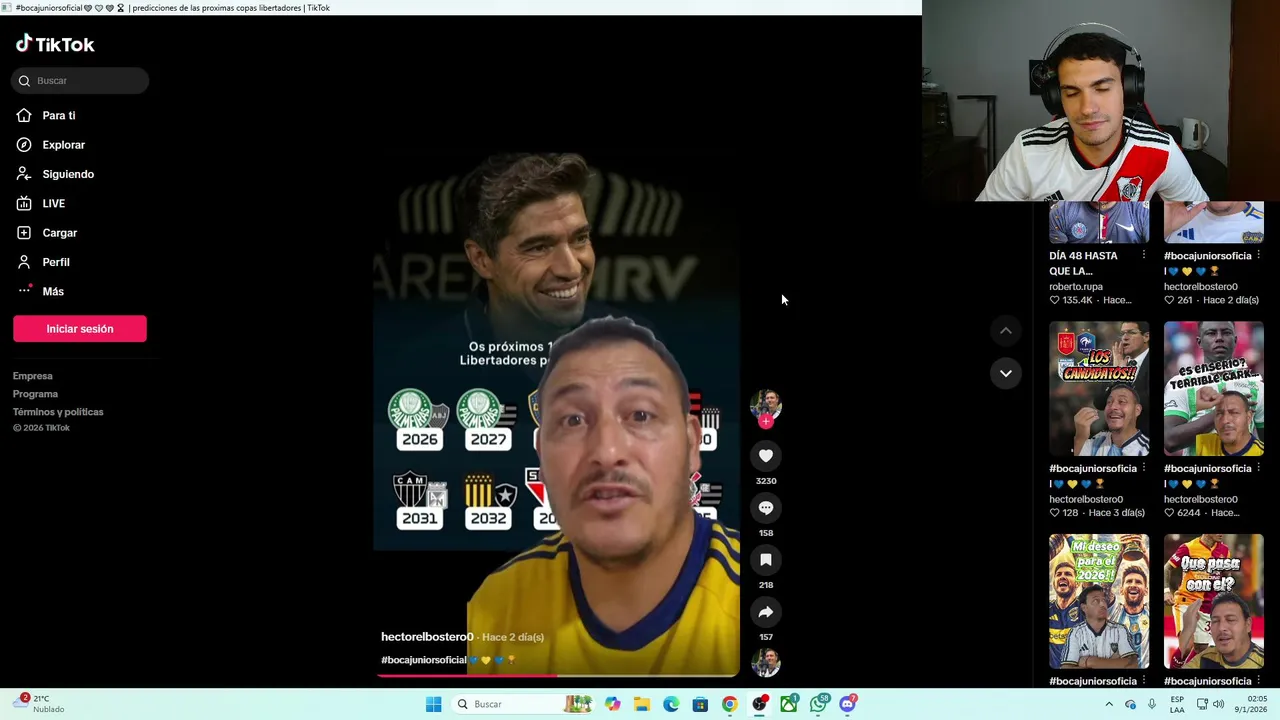Open Xbox app from the taskbar
The height and width of the screenshot is (720, 1280).
(x=789, y=704)
